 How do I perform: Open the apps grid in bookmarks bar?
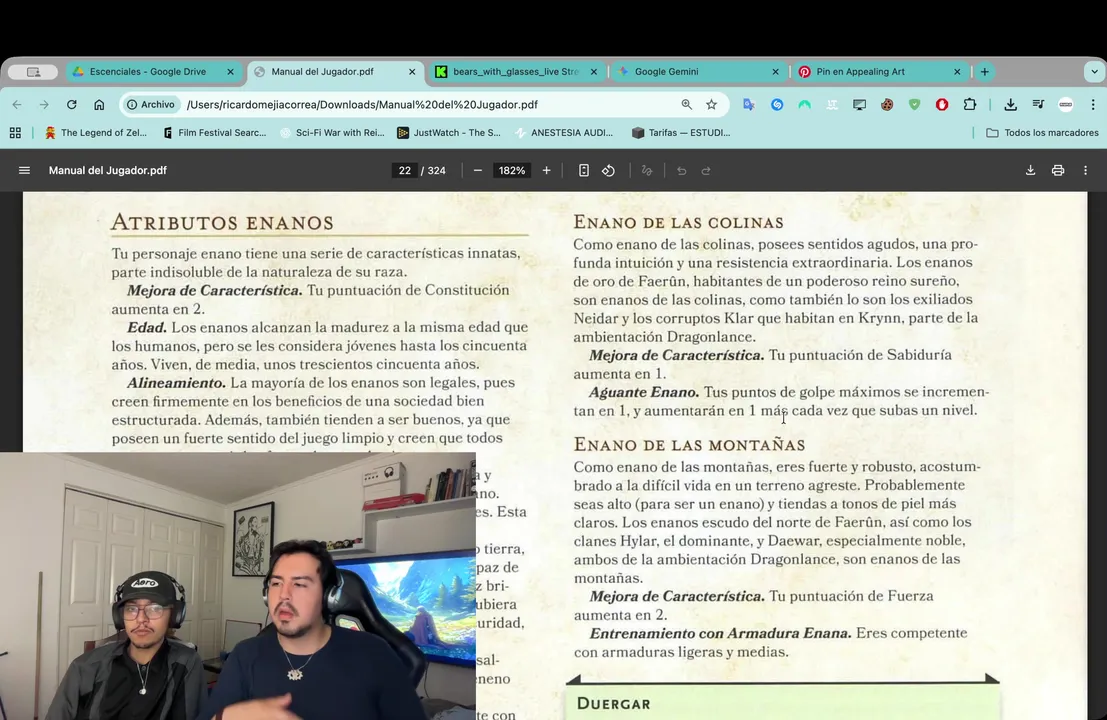pyautogui.click(x=15, y=133)
